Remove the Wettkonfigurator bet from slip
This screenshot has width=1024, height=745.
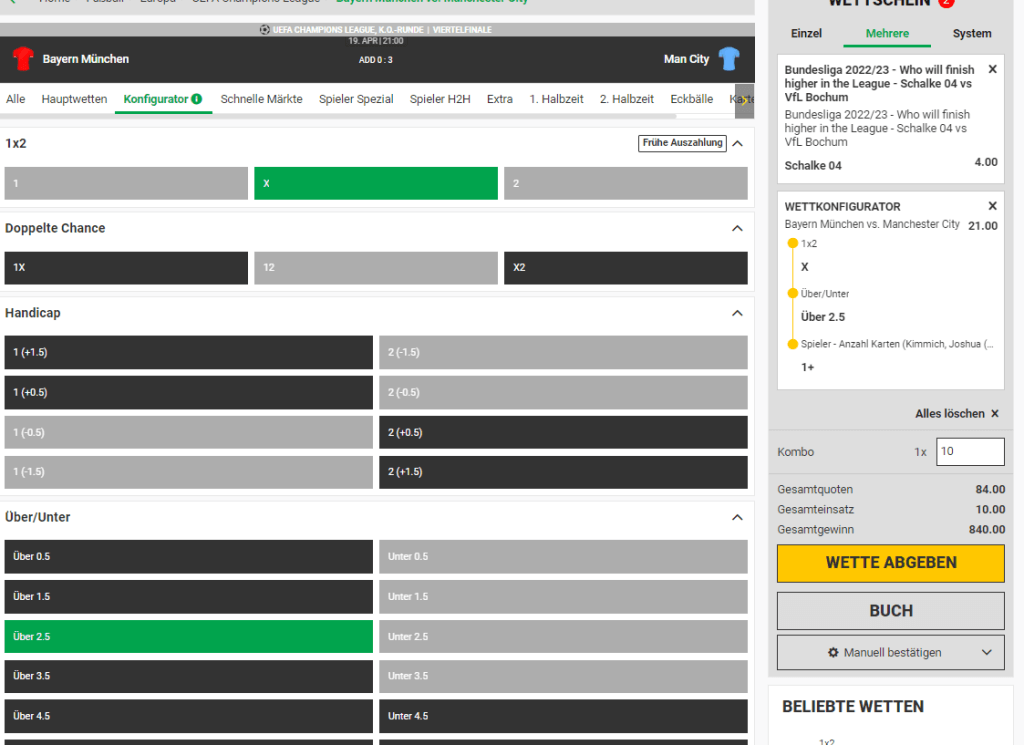993,206
